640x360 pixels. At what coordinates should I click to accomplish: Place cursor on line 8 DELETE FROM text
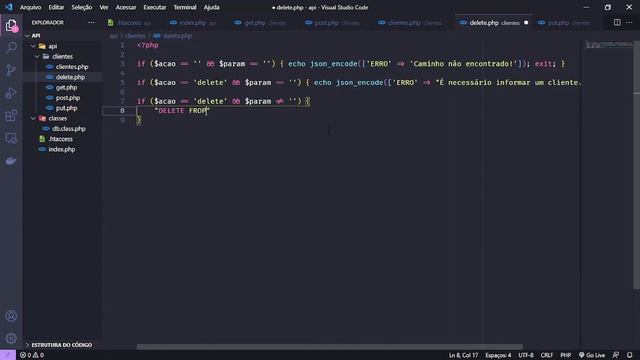[182, 111]
